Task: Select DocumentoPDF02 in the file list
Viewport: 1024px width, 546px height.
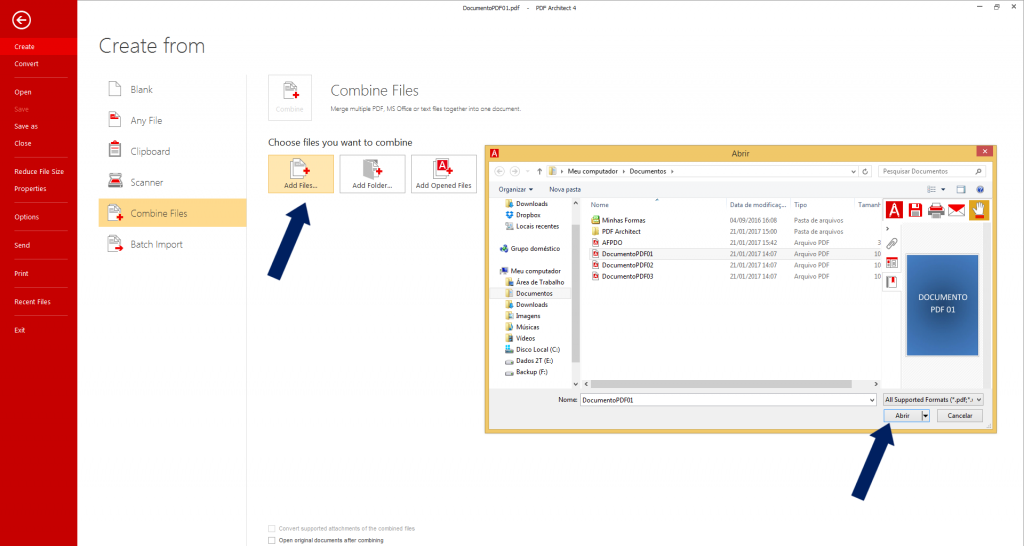Action: pyautogui.click(x=627, y=265)
